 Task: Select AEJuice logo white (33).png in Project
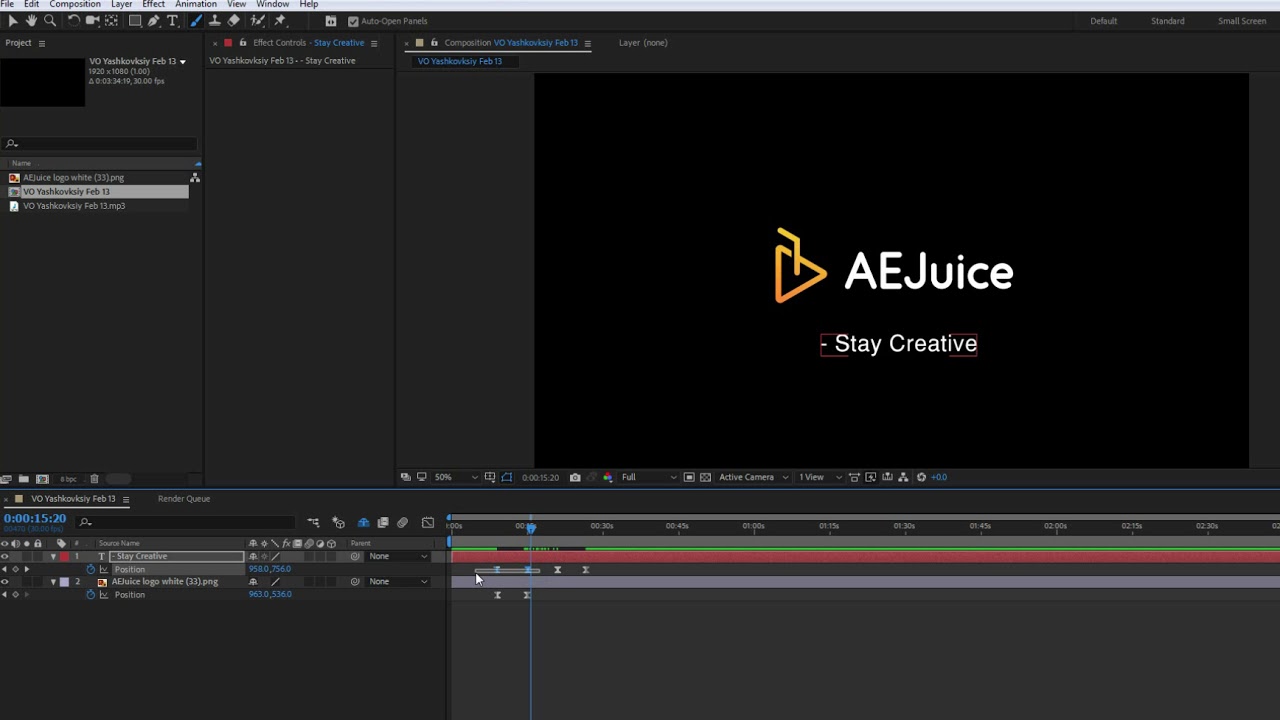pyautogui.click(x=73, y=178)
